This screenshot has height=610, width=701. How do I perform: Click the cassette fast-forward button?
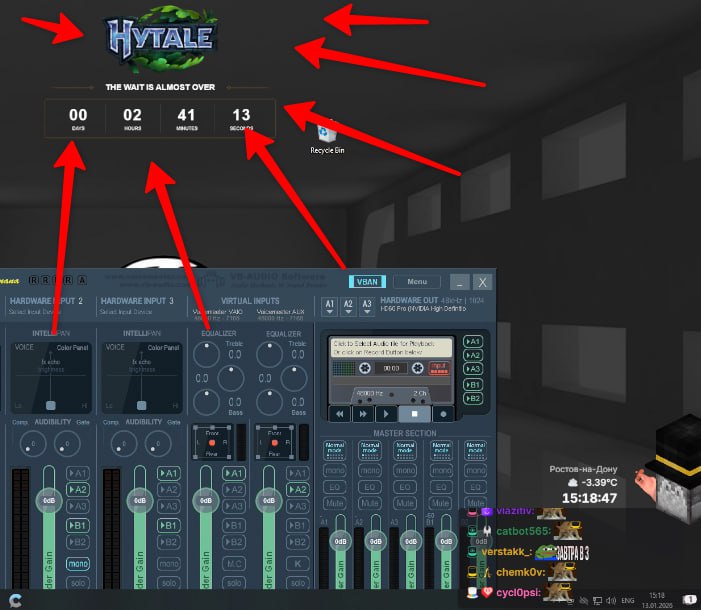coord(365,413)
